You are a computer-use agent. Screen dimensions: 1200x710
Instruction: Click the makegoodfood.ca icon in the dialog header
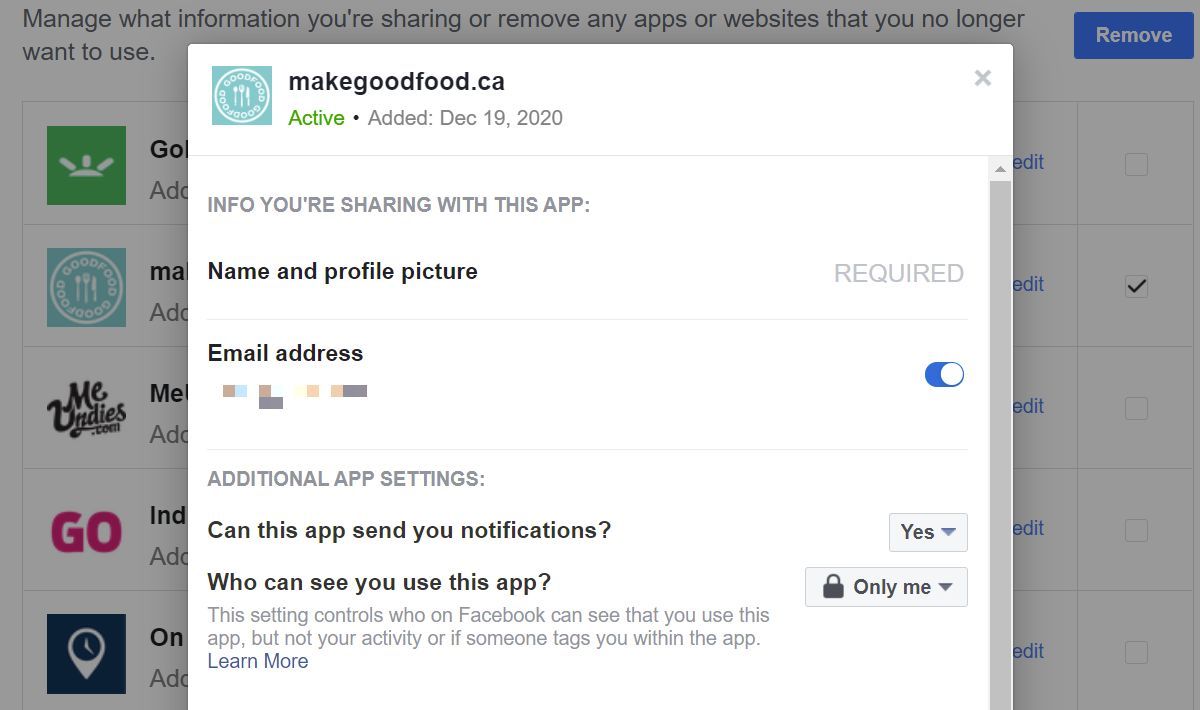point(240,95)
